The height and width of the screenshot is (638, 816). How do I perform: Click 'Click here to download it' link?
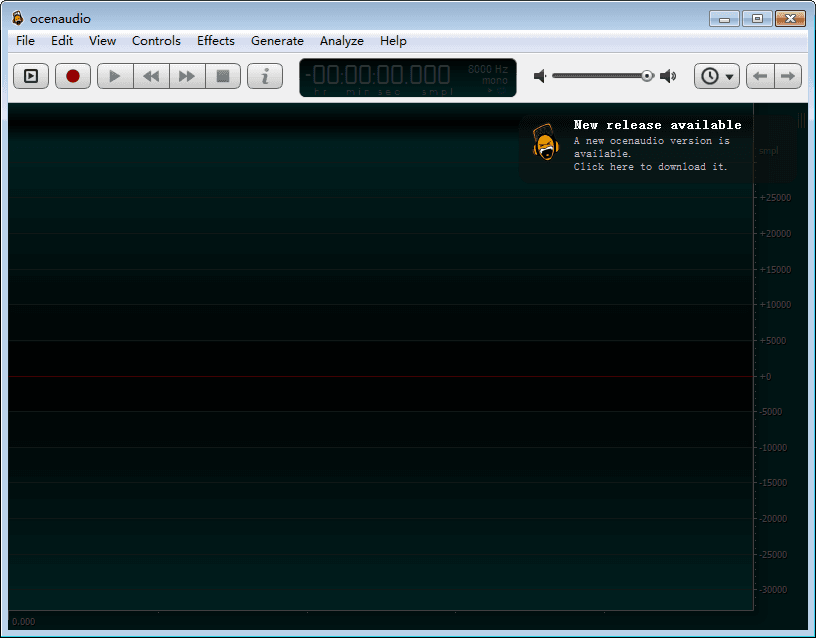(650, 167)
